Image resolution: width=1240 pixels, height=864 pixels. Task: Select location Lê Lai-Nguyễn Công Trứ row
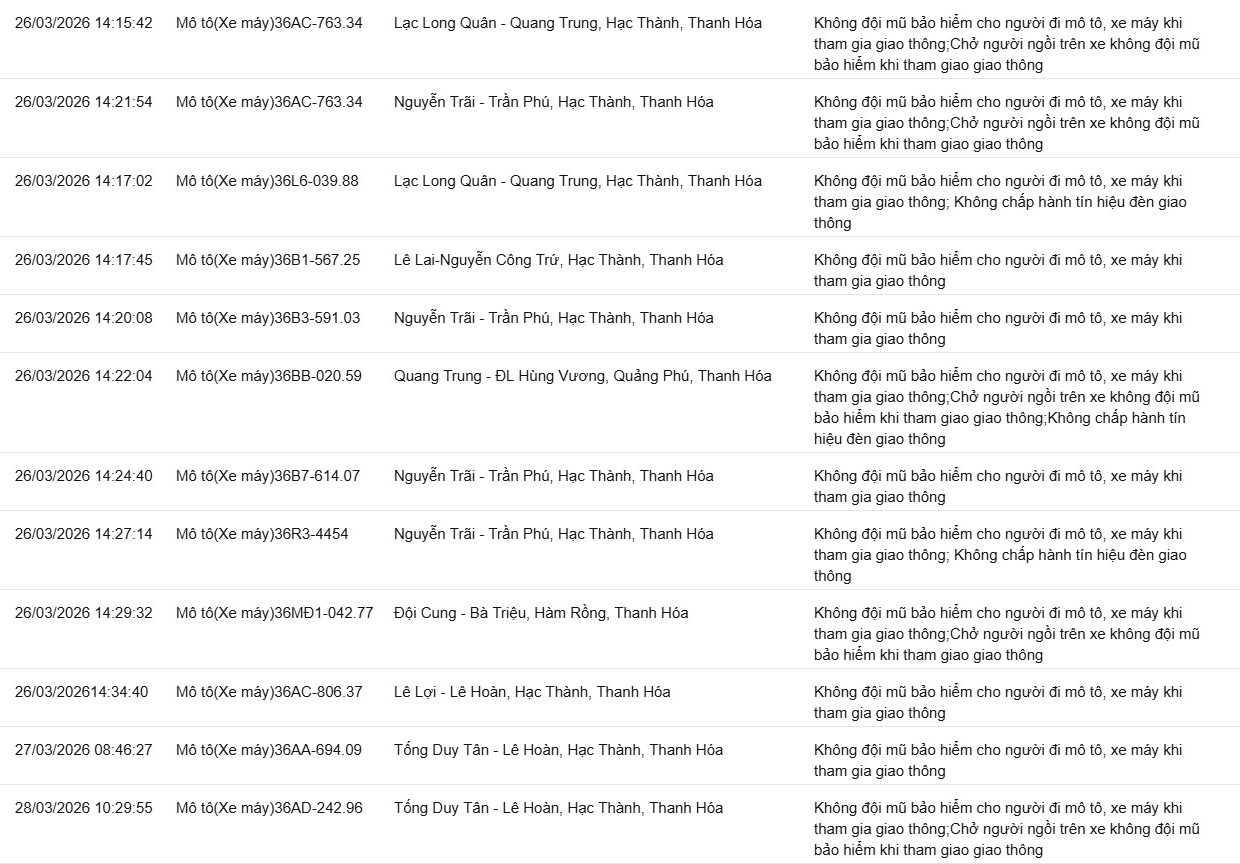point(559,260)
